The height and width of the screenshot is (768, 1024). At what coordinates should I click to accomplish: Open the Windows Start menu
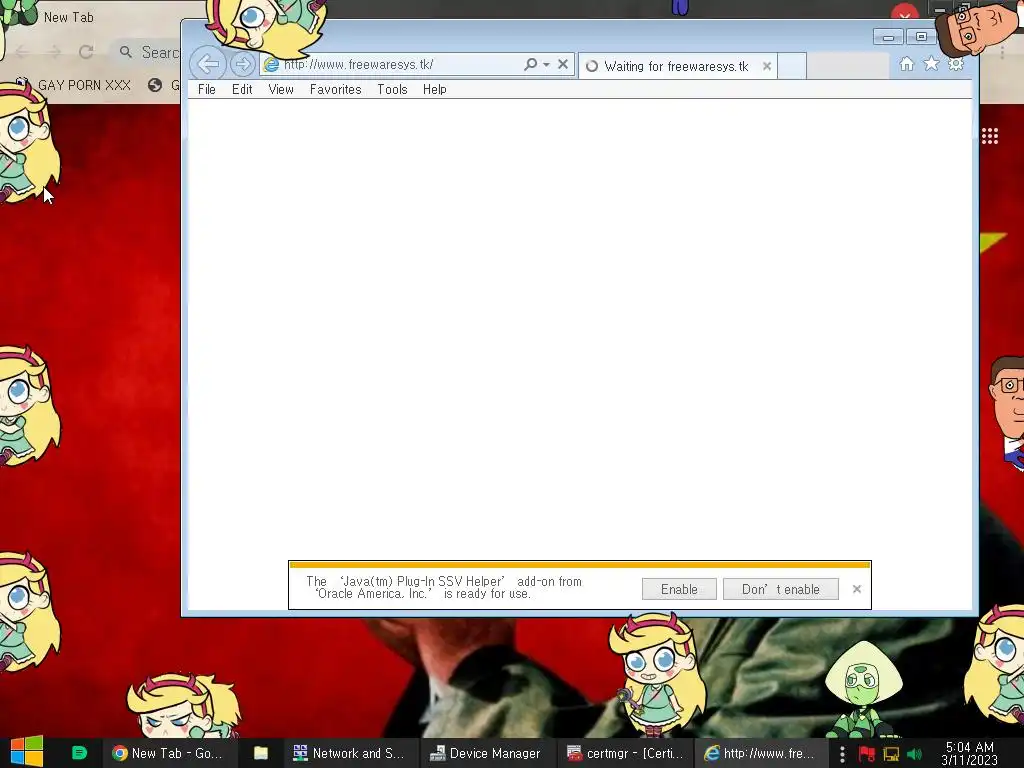(27, 752)
